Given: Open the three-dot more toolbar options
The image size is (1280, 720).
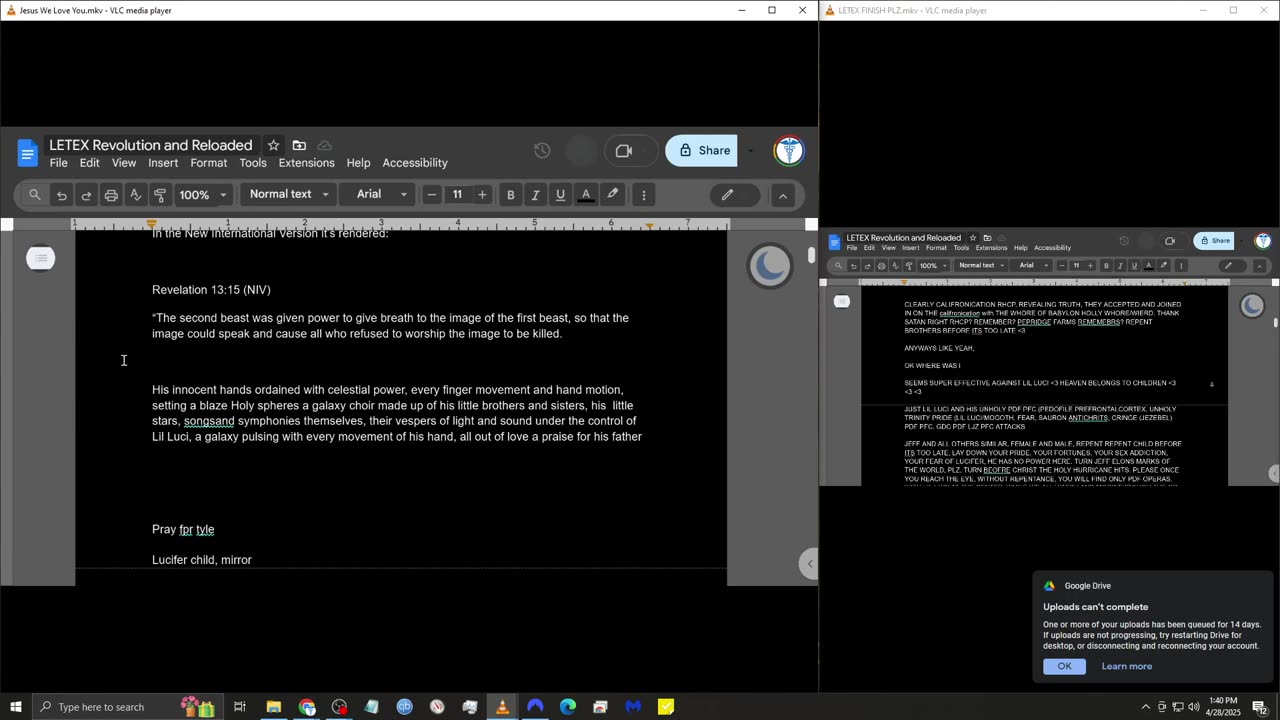Looking at the screenshot, I should (x=644, y=195).
